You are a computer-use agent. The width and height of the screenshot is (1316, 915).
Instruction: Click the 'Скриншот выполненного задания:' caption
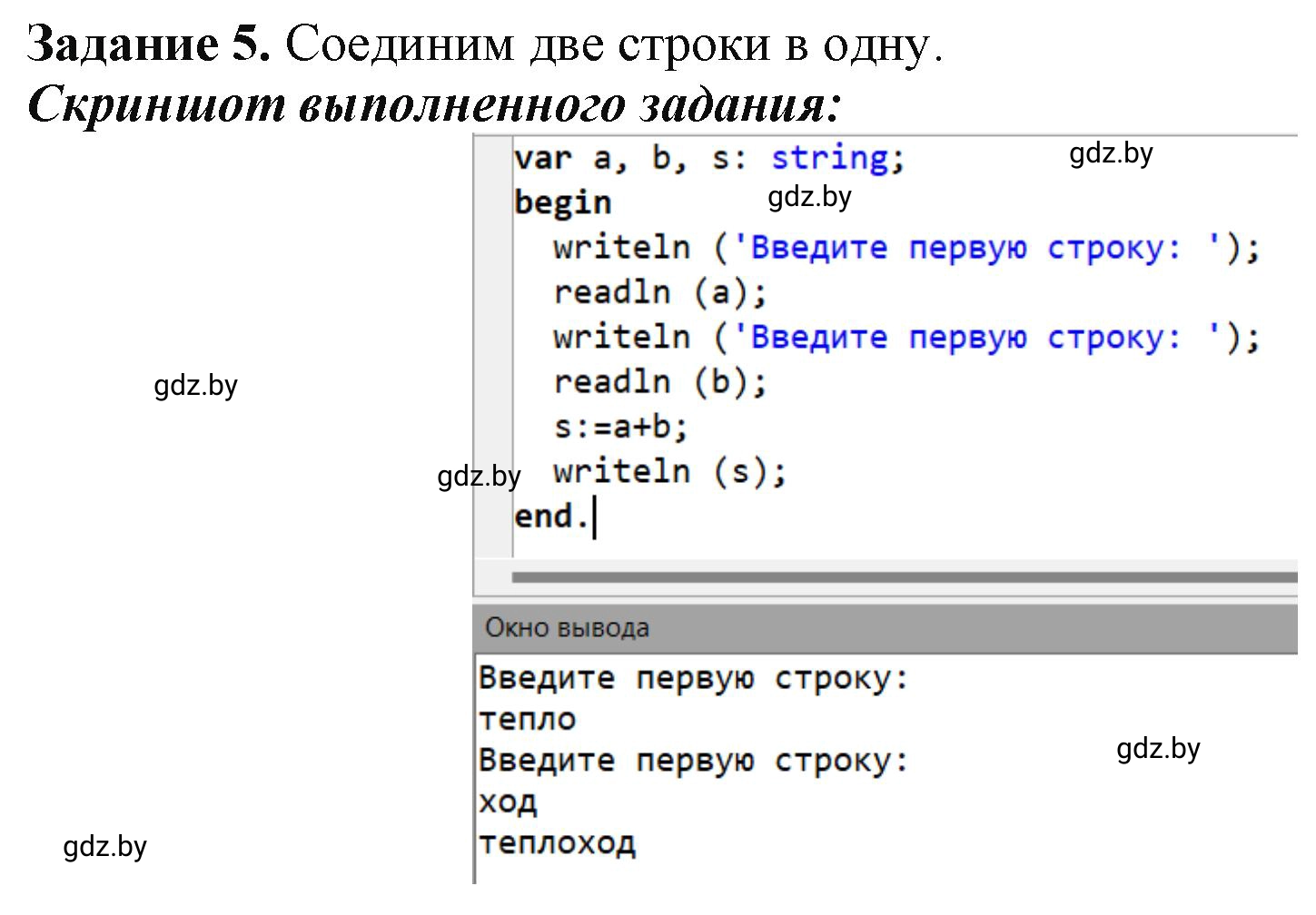click(x=435, y=103)
